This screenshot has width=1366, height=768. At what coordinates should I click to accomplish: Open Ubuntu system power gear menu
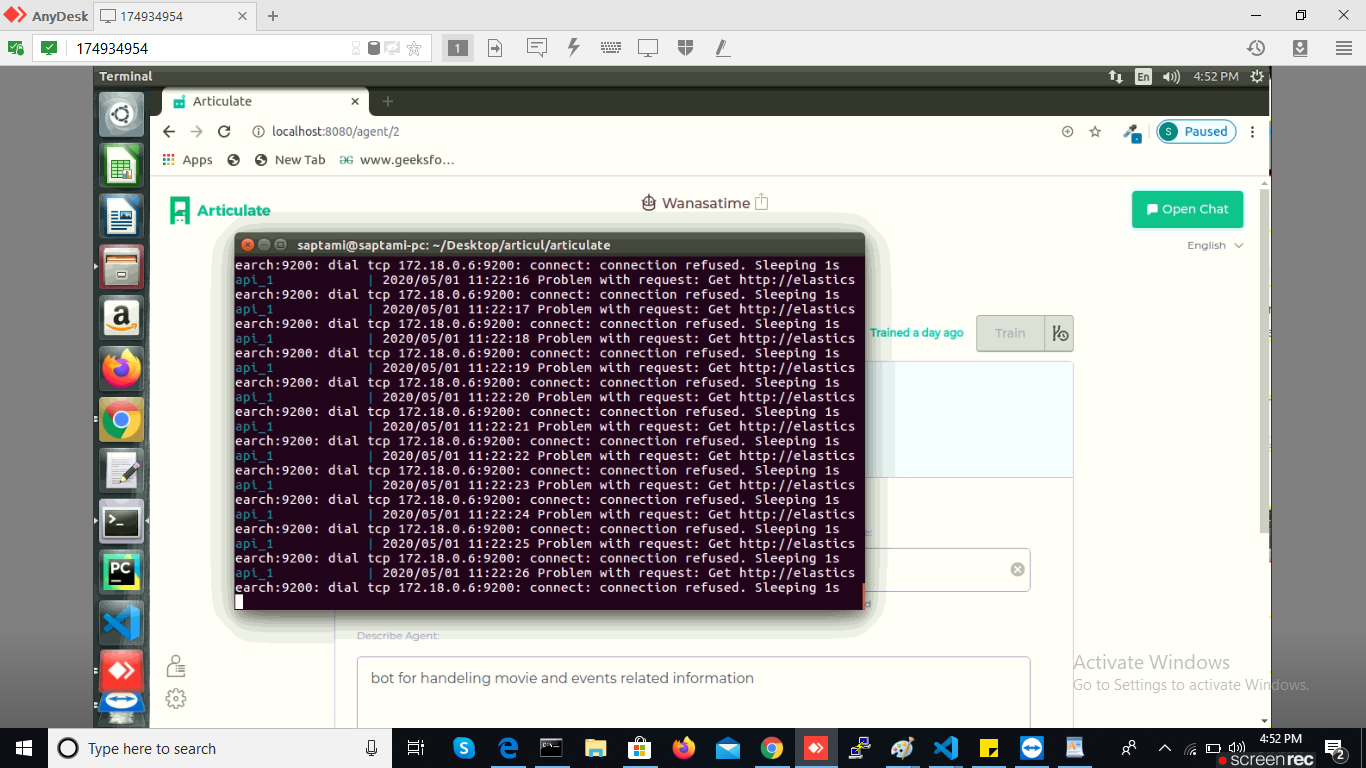tap(1257, 76)
